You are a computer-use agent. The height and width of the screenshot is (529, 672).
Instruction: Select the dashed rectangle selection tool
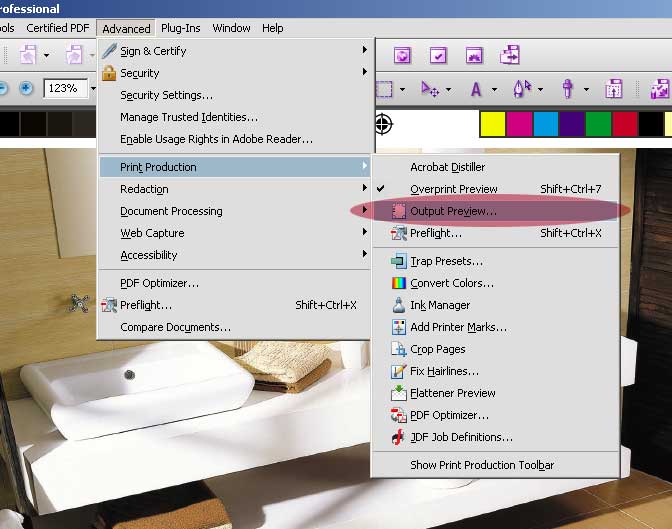pos(384,89)
